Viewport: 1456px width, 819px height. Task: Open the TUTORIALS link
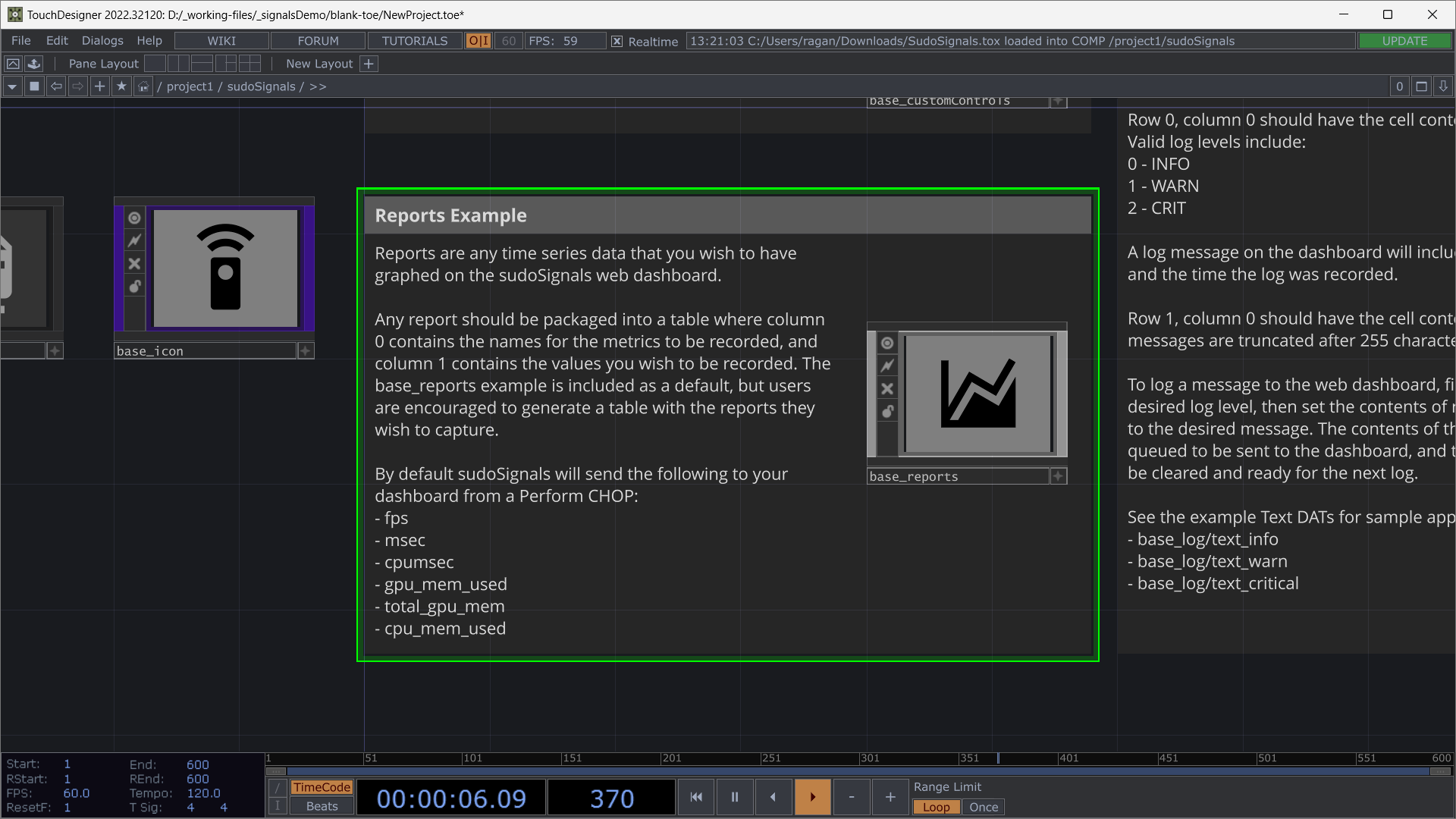point(415,41)
